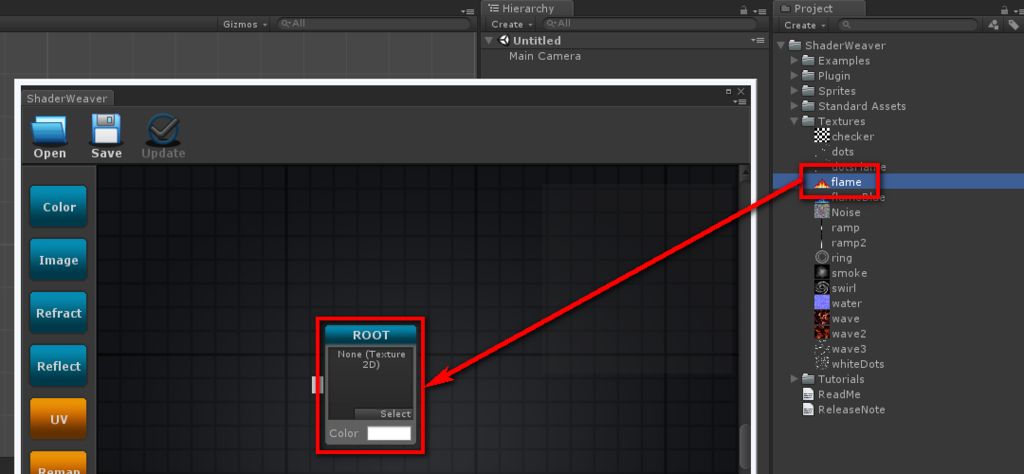Select the ramp texture
This screenshot has height=474, width=1024.
[x=845, y=228]
